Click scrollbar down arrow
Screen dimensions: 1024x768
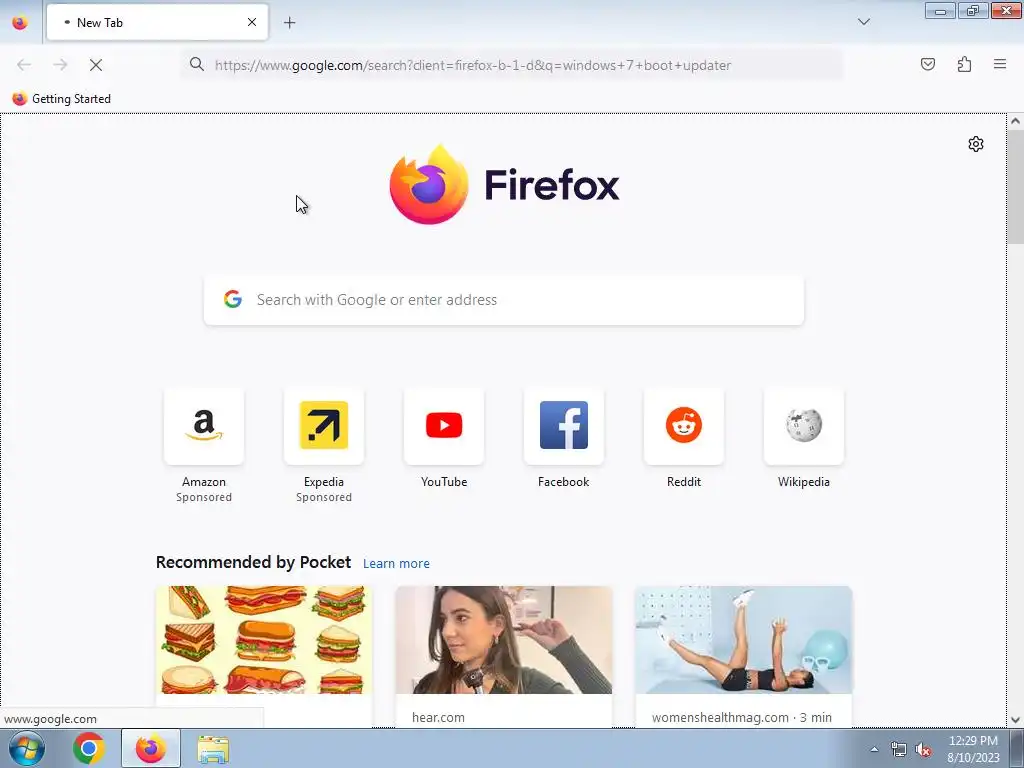1015,720
